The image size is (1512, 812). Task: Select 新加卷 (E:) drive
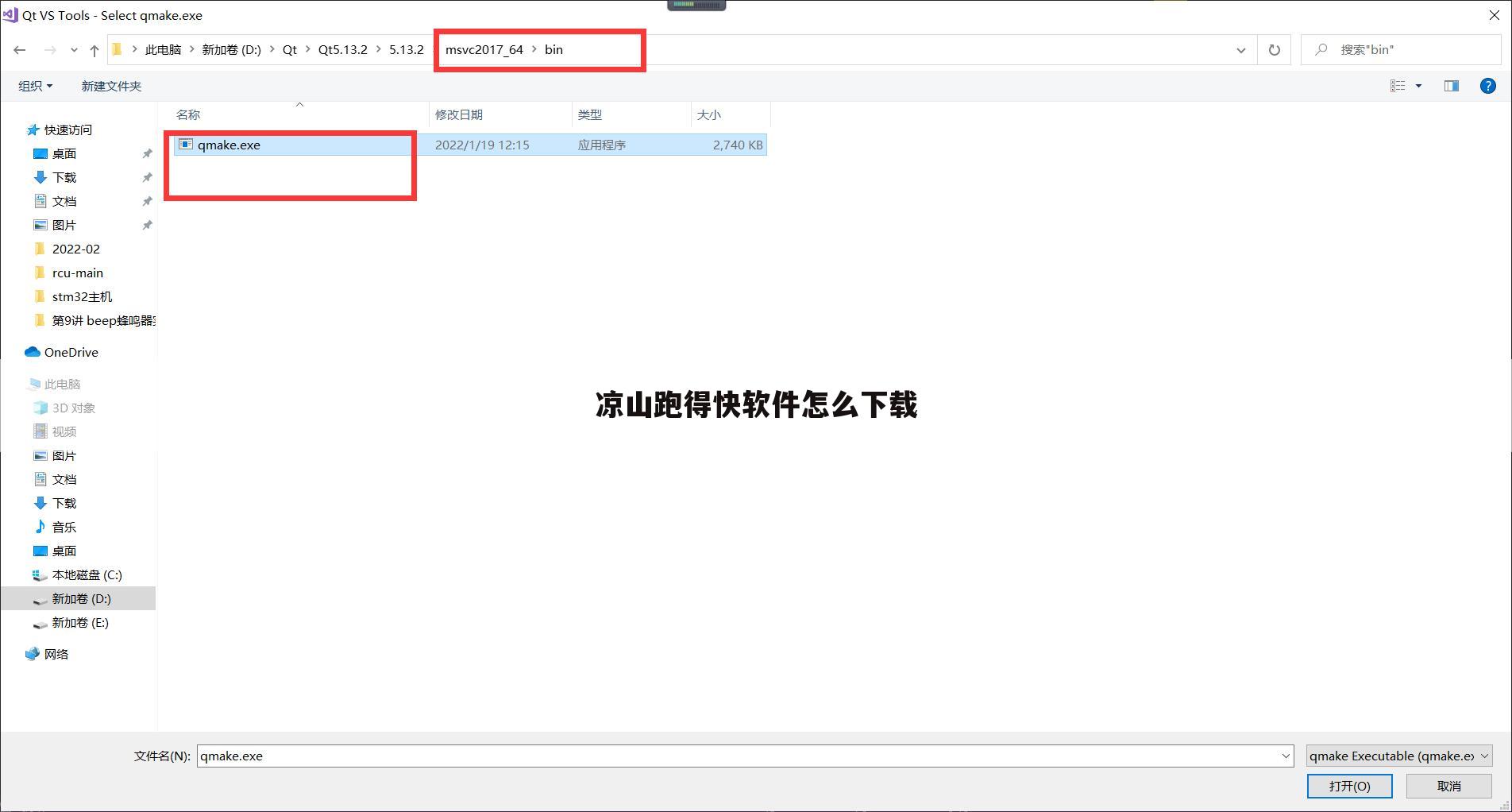click(x=79, y=622)
